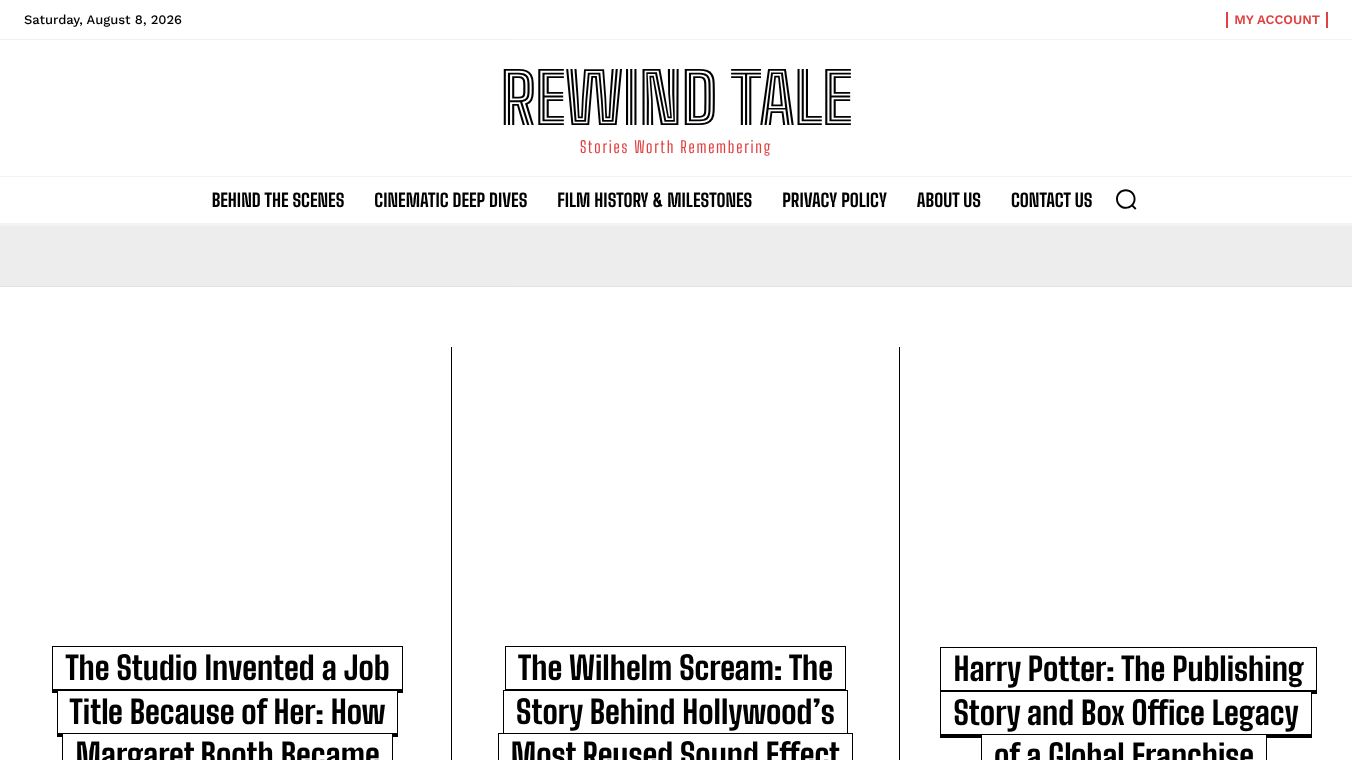
Task: Read the Margaret Booth job title article
Action: tap(227, 705)
